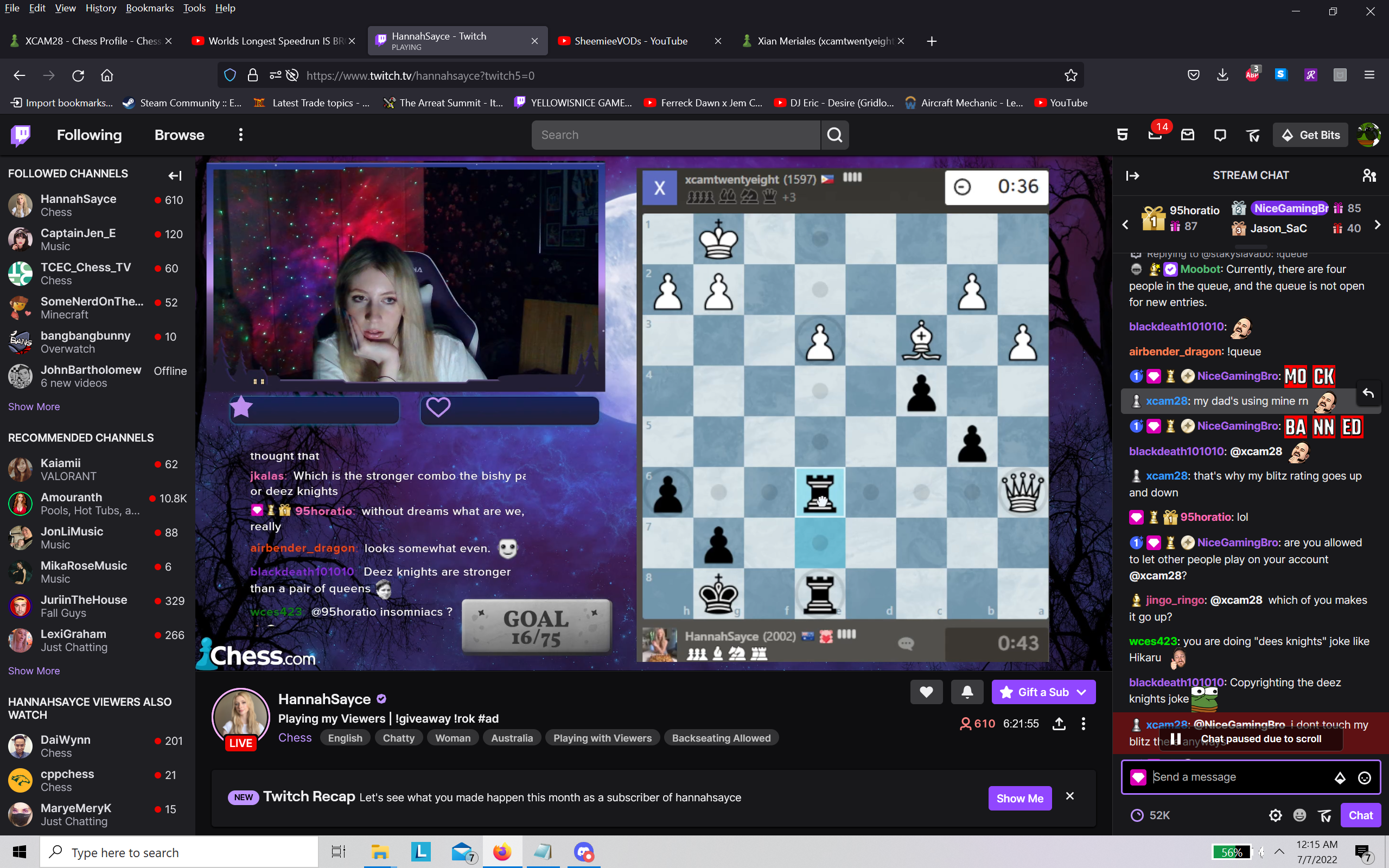Viewport: 1389px width, 868px height.
Task: Click the Show Me recap button
Action: (x=1020, y=798)
